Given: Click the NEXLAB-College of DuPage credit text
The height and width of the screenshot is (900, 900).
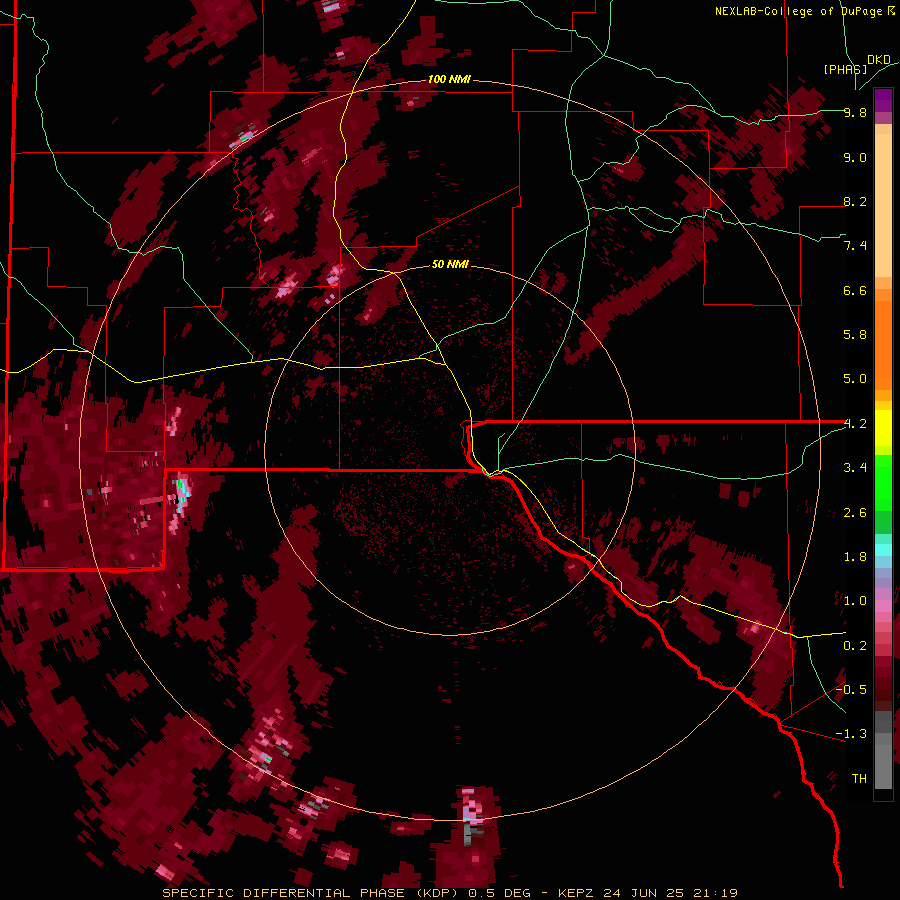Looking at the screenshot, I should [x=799, y=11].
